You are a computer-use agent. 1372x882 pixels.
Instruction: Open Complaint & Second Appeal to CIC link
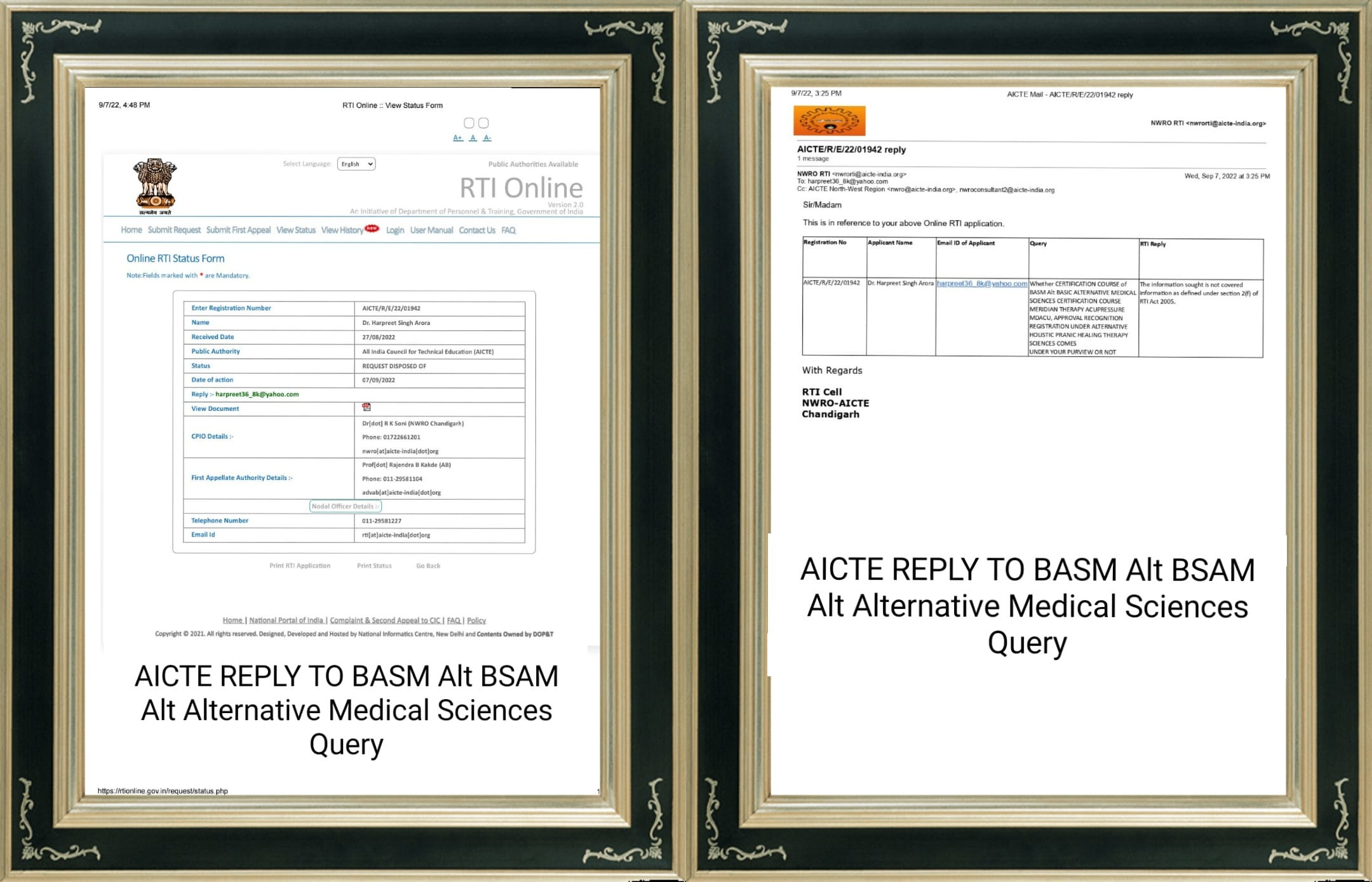click(x=385, y=620)
